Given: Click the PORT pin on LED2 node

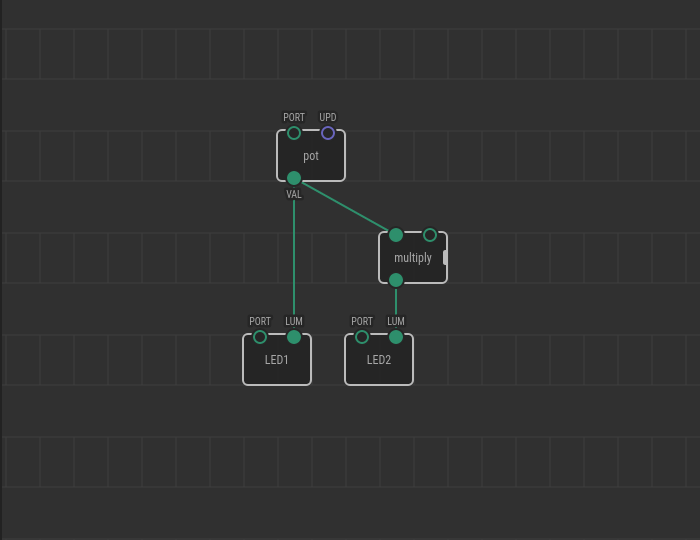Looking at the screenshot, I should (362, 337).
